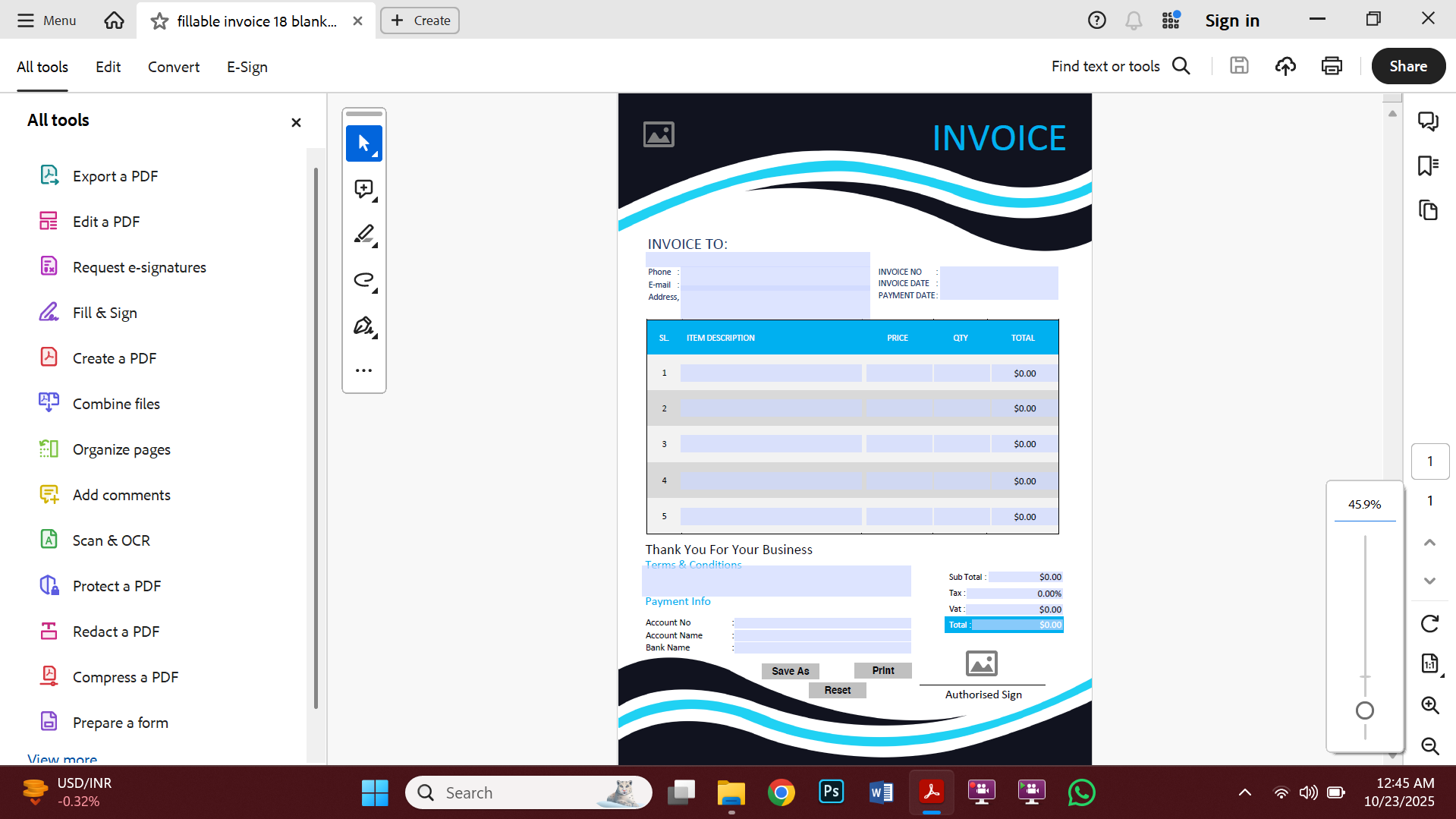The width and height of the screenshot is (1456, 819).
Task: Jump to next page with down chevron
Action: pos(1429,580)
